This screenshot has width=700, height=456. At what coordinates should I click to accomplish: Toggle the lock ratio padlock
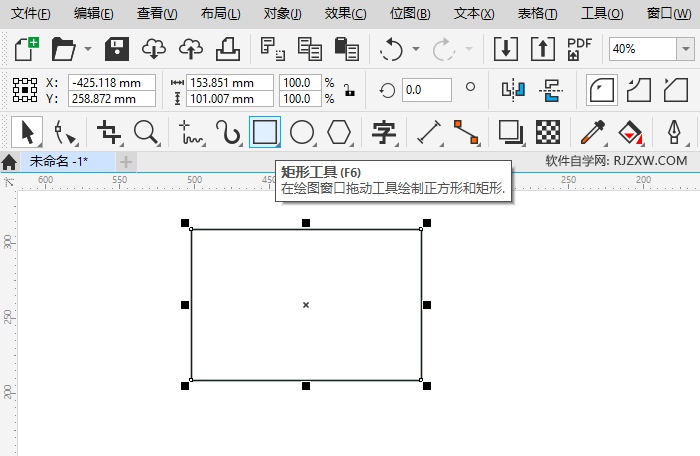(x=349, y=90)
